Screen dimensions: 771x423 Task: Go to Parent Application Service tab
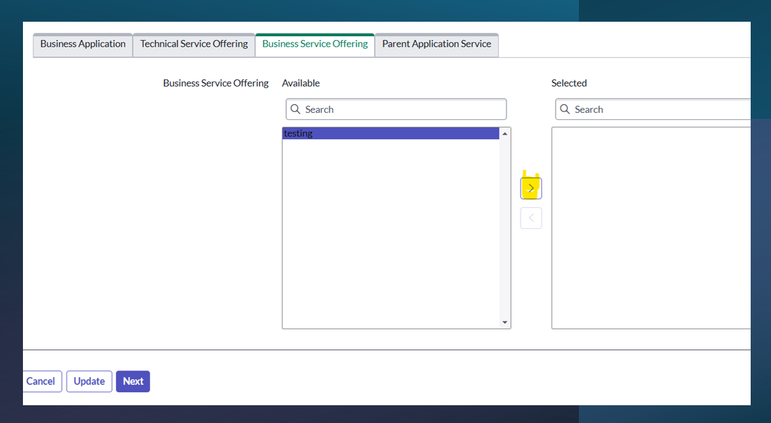coord(437,45)
